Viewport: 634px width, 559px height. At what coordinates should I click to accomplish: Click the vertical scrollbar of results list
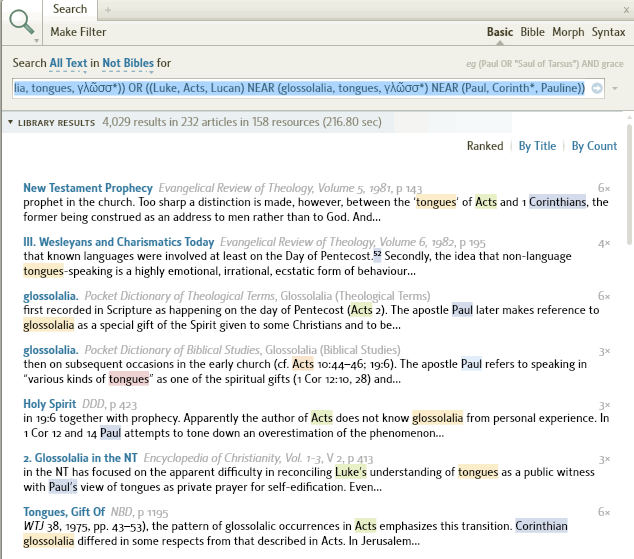click(629, 184)
